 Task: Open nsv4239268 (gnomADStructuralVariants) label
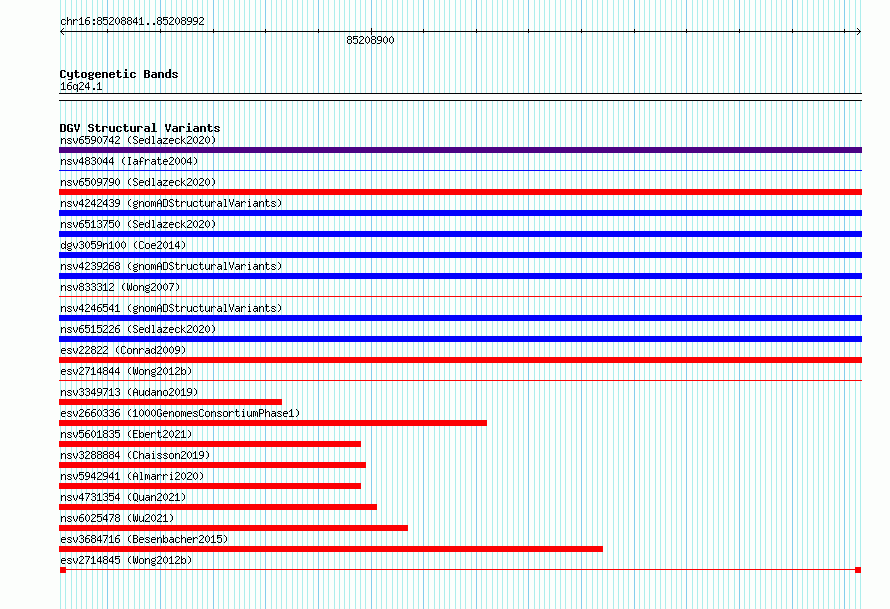click(171, 266)
